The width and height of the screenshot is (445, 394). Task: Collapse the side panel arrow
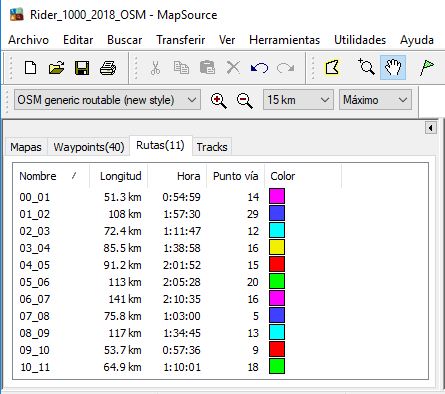click(431, 128)
